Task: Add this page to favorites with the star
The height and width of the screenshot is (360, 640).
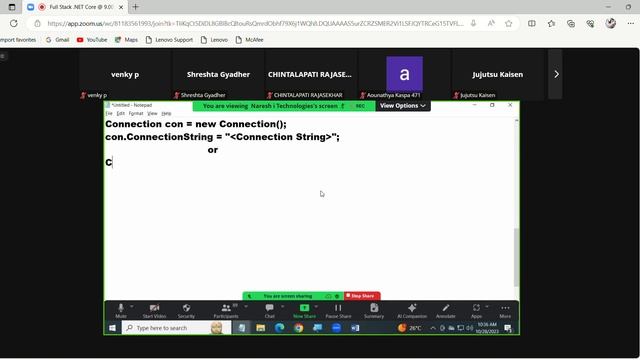Action: click(x=509, y=24)
